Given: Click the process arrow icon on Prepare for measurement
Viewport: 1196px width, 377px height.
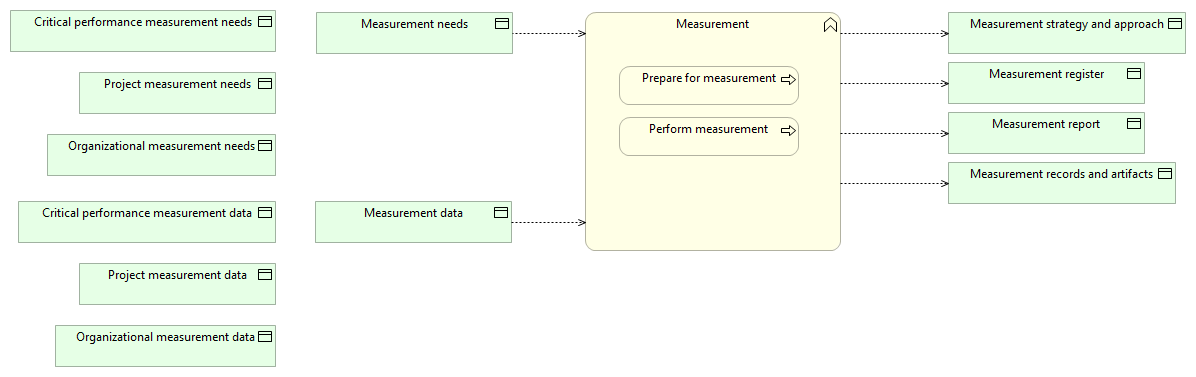Looking at the screenshot, I should 789,79.
